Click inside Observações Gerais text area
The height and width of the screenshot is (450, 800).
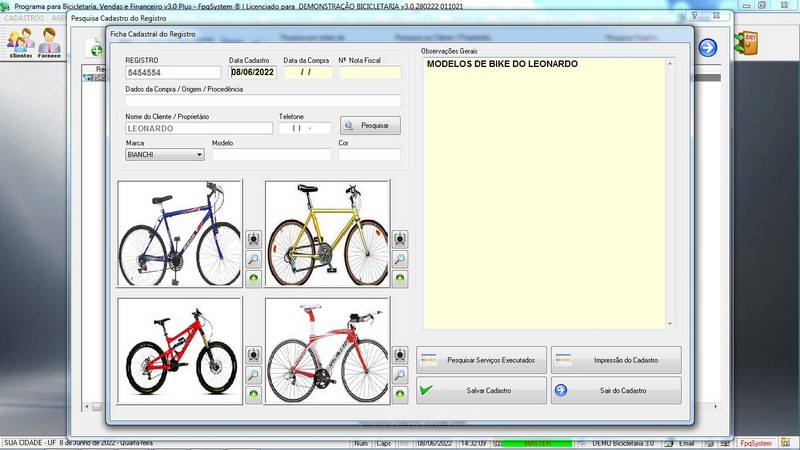(544, 194)
